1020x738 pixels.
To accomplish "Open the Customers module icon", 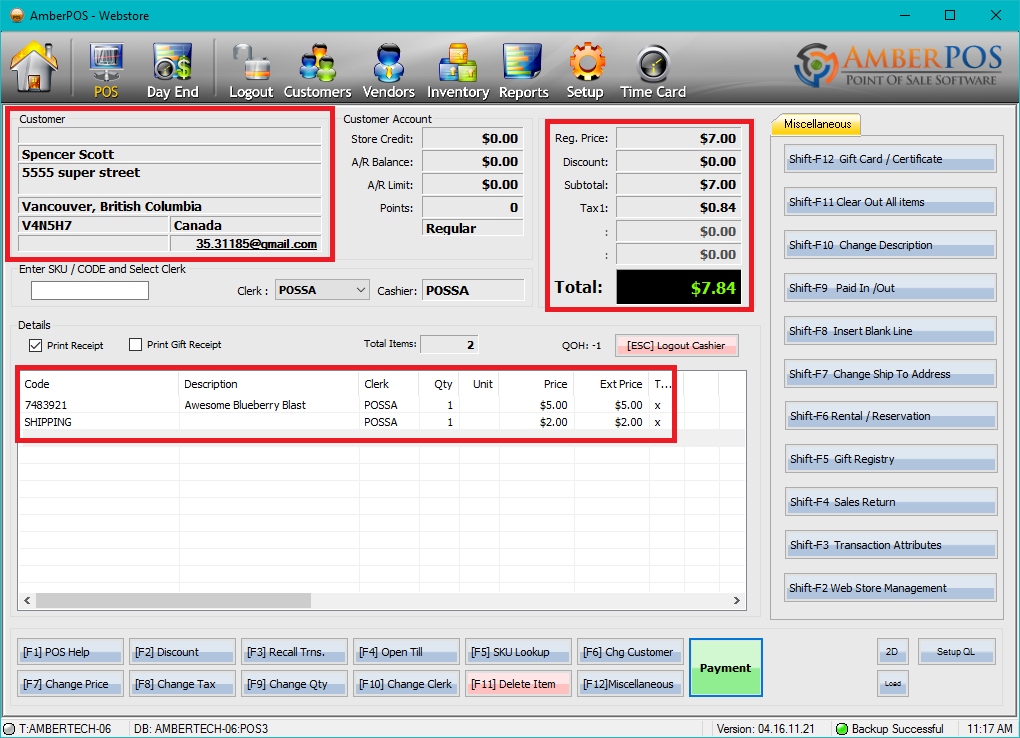I will 317,70.
